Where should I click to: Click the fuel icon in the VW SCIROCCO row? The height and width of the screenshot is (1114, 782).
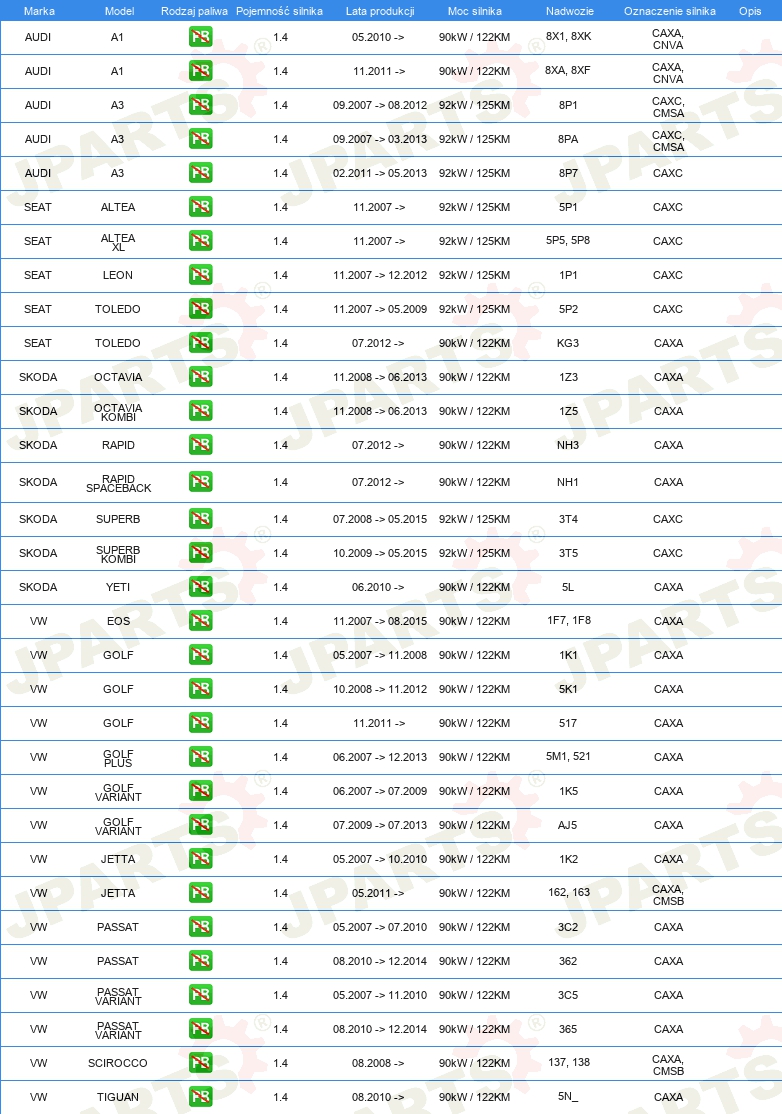tap(200, 1063)
